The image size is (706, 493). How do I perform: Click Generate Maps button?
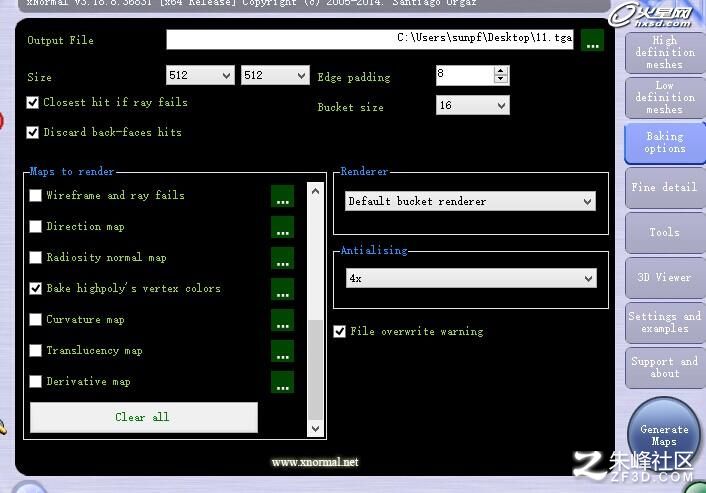click(x=664, y=434)
